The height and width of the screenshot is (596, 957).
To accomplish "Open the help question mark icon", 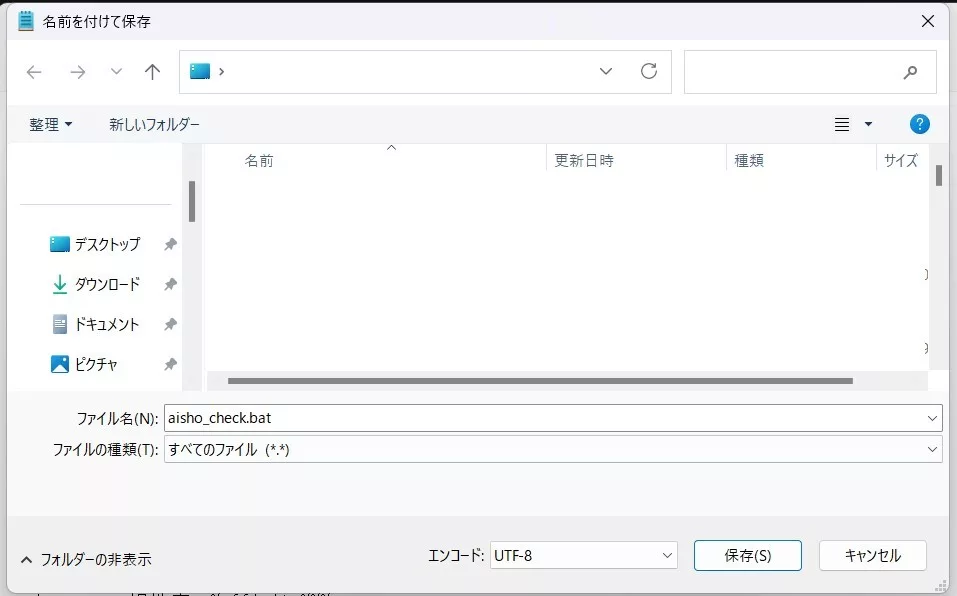I will click(920, 124).
